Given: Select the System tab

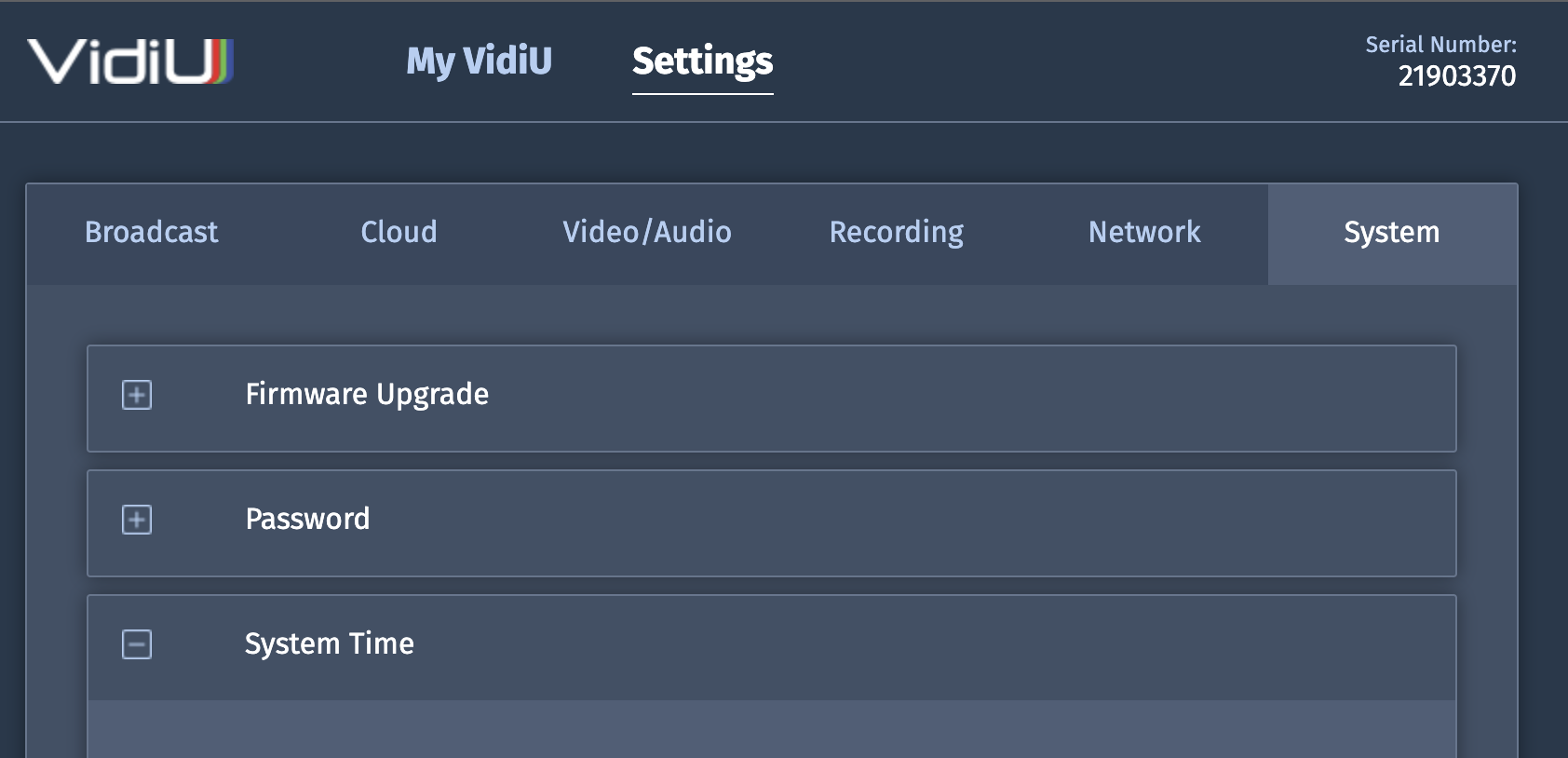Looking at the screenshot, I should [1390, 233].
